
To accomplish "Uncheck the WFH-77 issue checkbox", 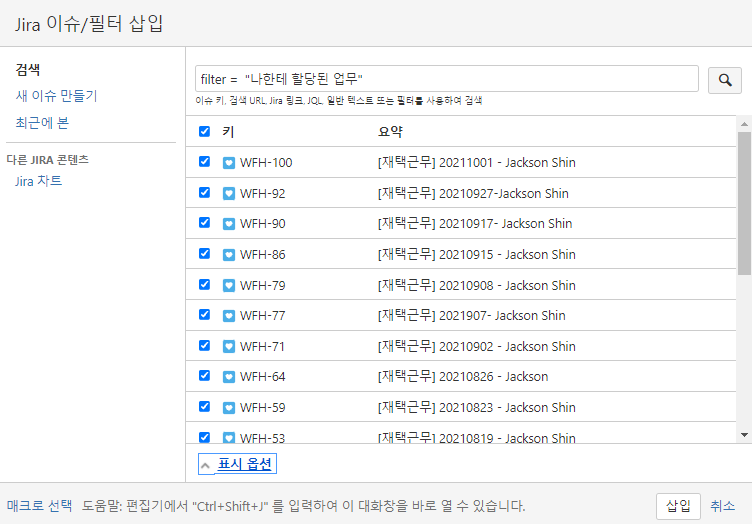I will pyautogui.click(x=204, y=314).
